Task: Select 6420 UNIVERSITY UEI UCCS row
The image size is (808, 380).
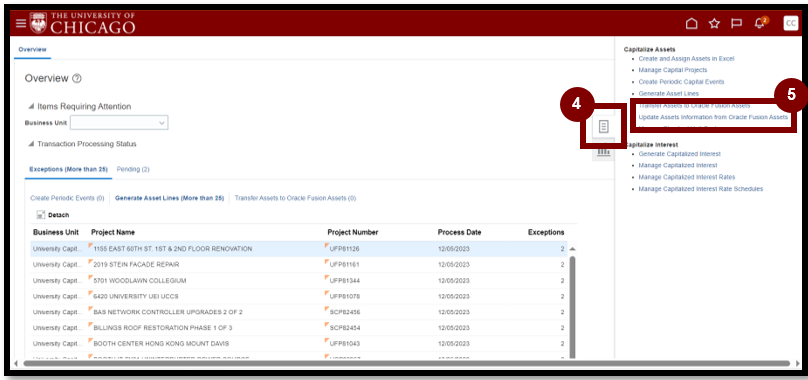Action: click(x=299, y=296)
